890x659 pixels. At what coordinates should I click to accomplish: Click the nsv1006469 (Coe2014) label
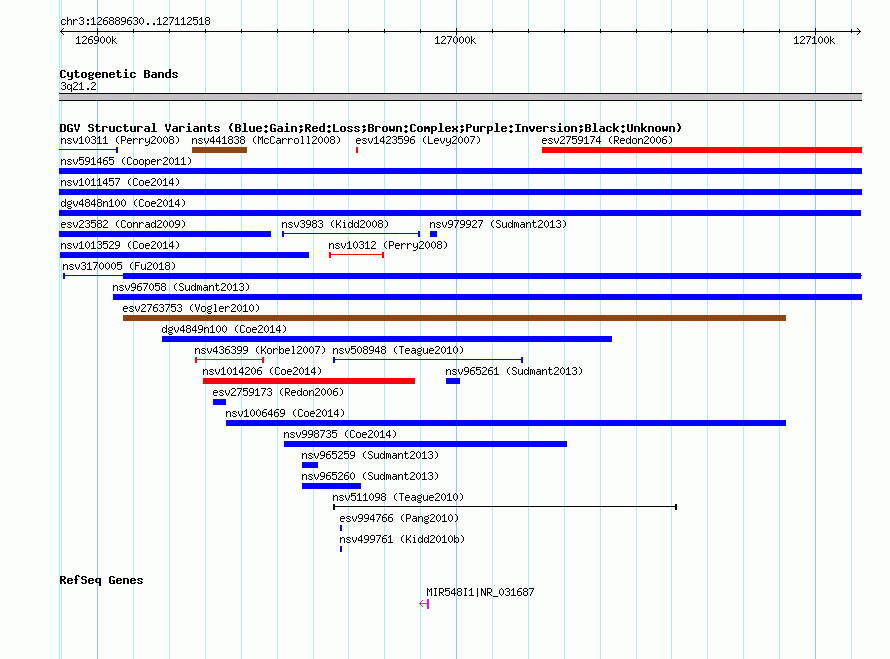[x=285, y=413]
